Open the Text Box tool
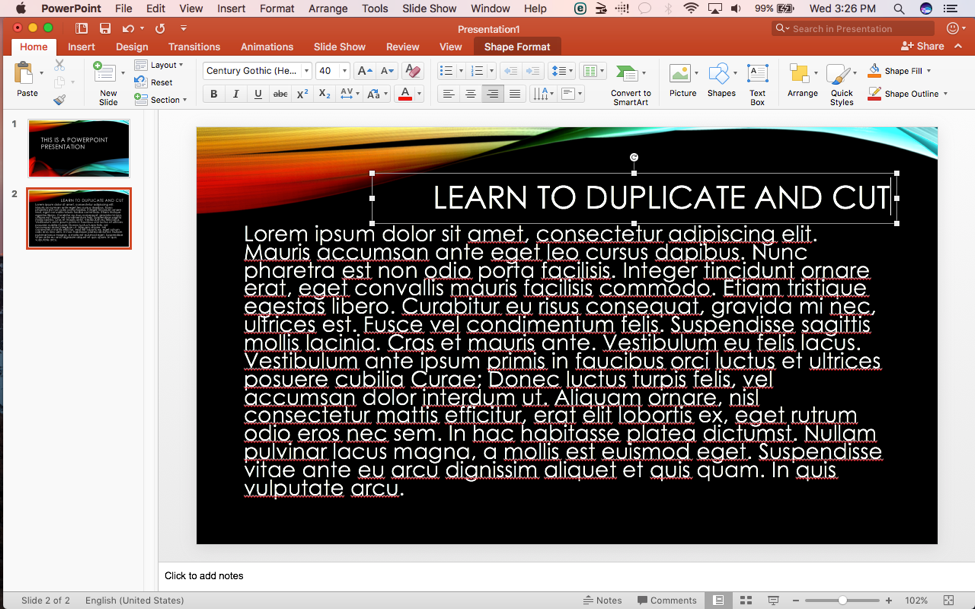This screenshot has height=609, width=975. 757,83
